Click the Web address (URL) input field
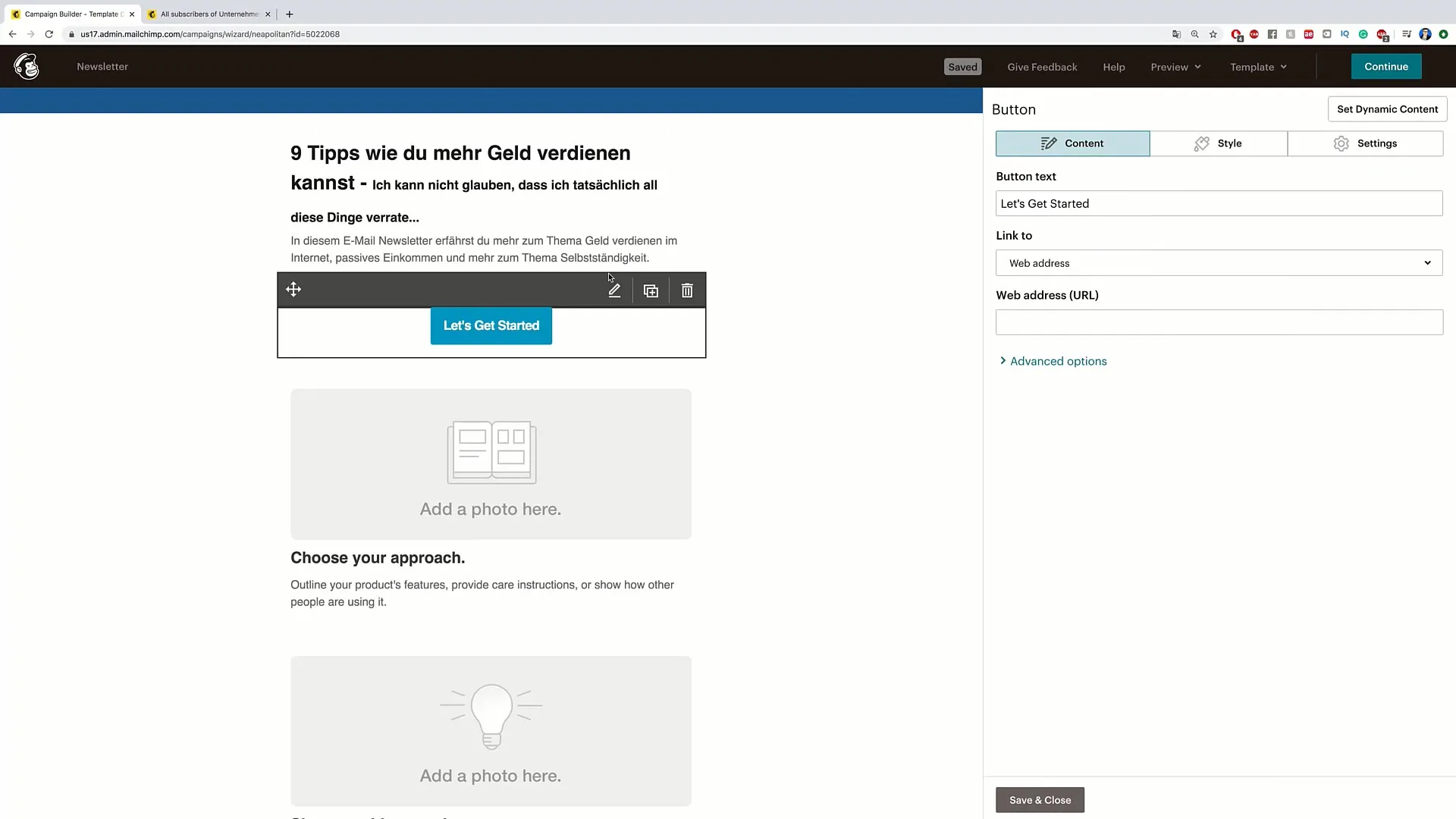 [x=1219, y=322]
